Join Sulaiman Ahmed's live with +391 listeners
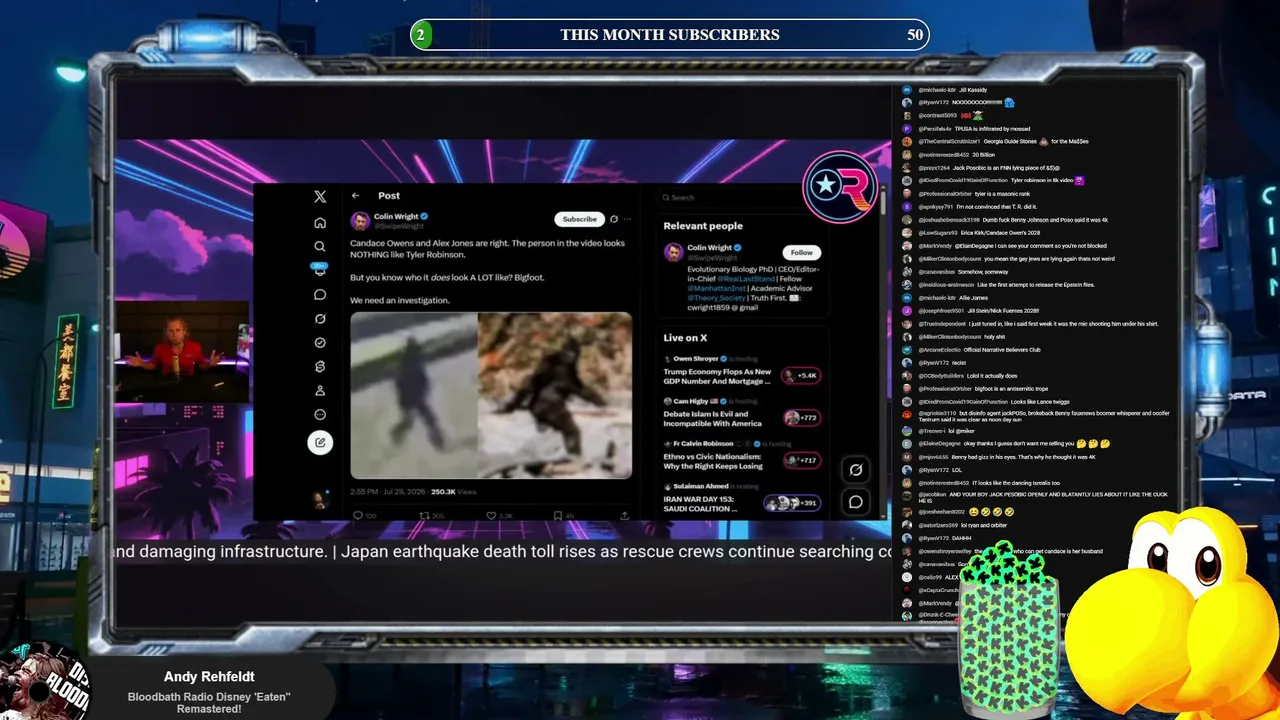Screen dimensions: 1280x720 [792, 503]
